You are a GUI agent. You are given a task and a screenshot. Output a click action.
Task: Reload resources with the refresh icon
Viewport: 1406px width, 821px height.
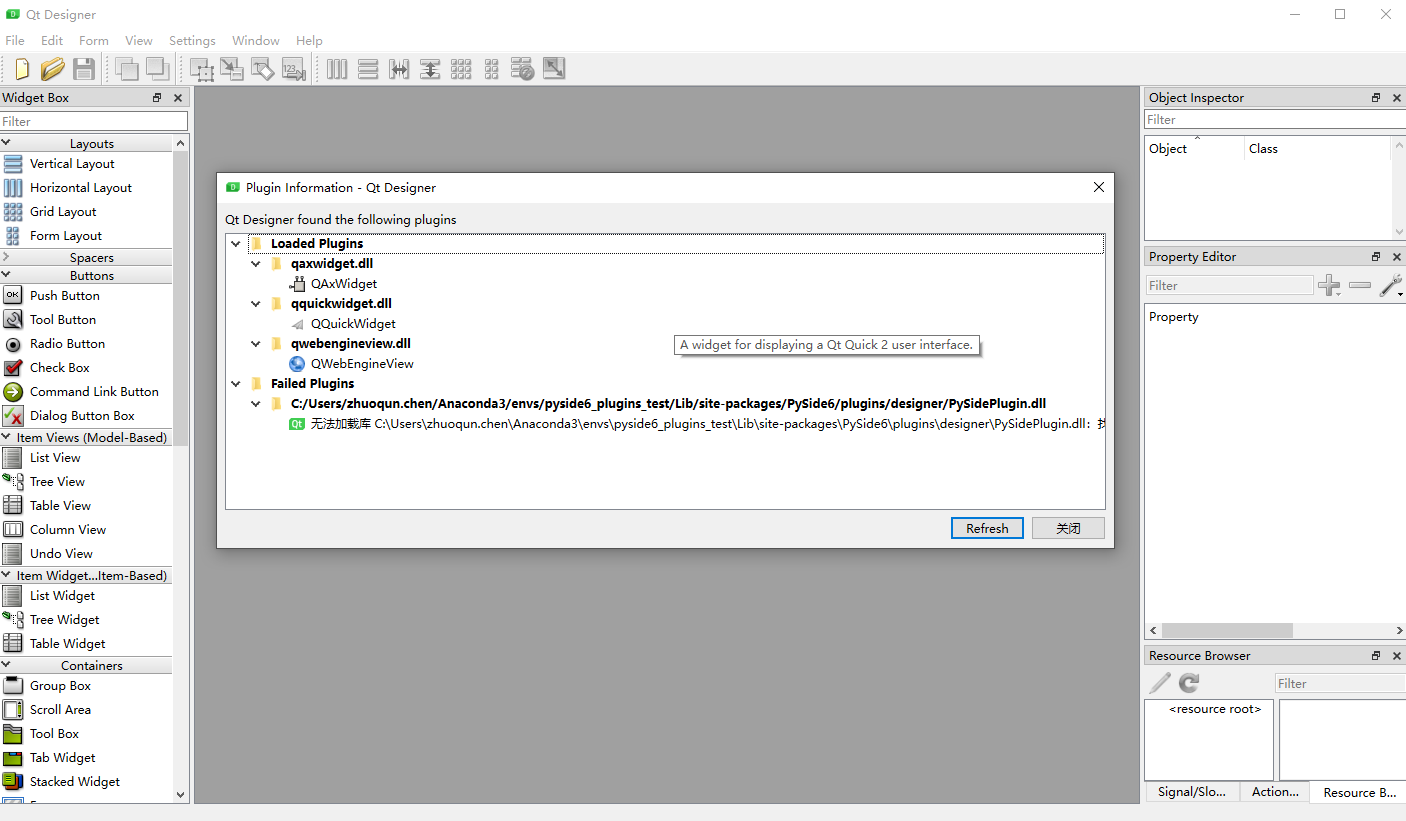point(1188,683)
